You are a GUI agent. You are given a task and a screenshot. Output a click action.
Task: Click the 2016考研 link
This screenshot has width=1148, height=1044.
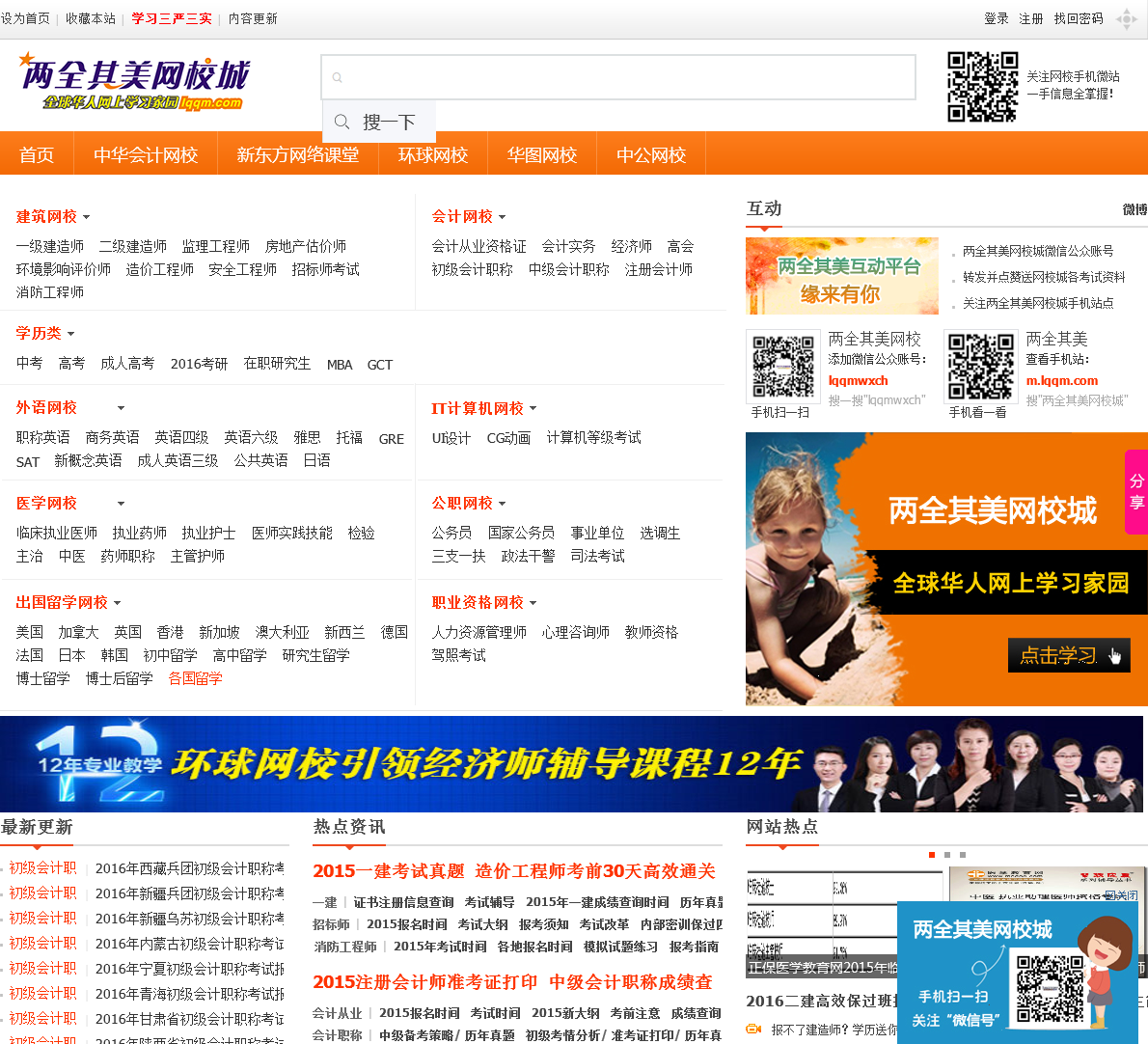click(199, 365)
